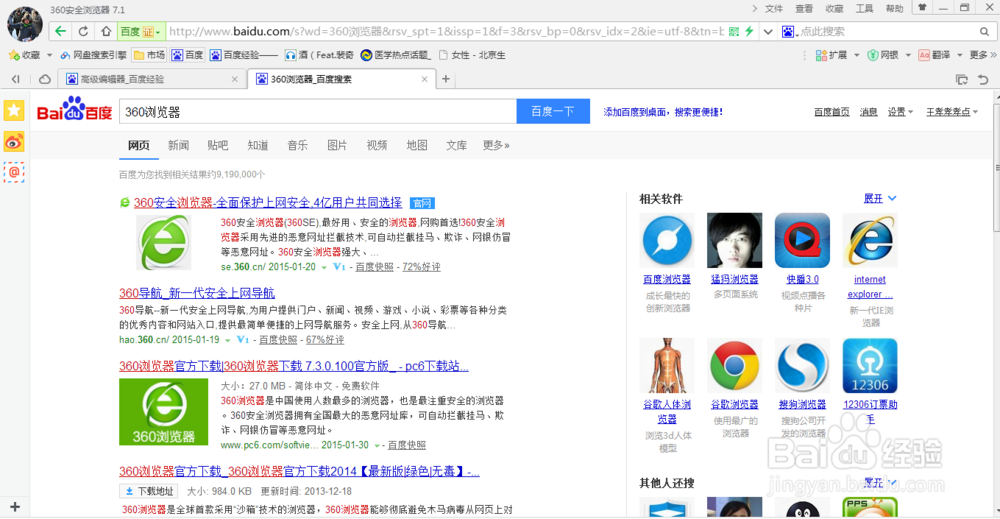Expand 相关软件 with the 展开 link
The image size is (1000, 519).
click(x=879, y=198)
